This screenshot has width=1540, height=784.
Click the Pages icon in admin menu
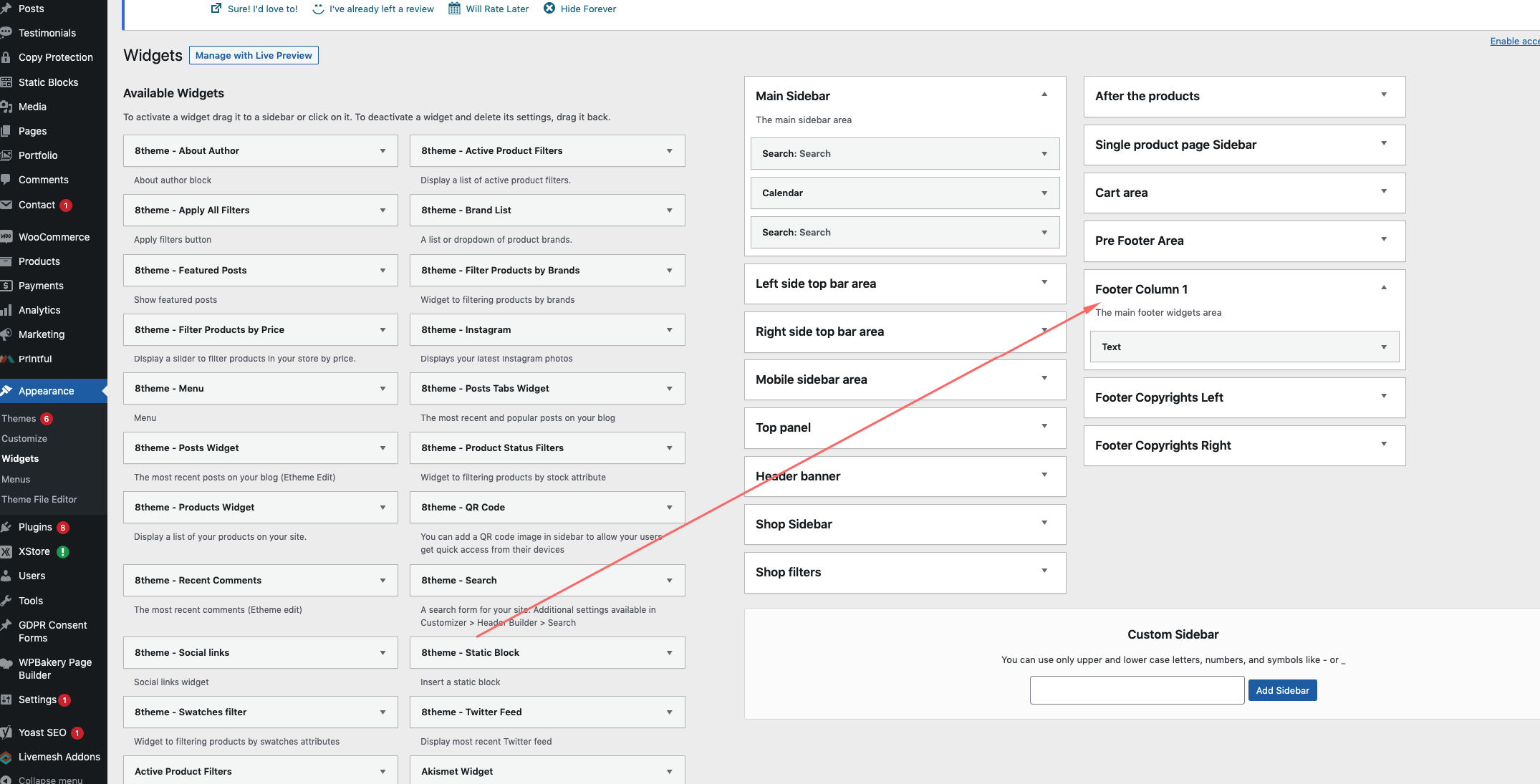[6, 131]
